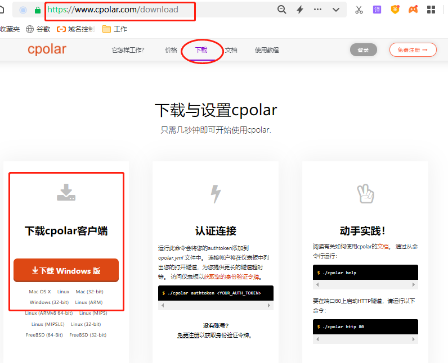Viewport: 448px width, 363px height.
Task: Click the Mac OS X download link
Action: pyautogui.click(x=40, y=292)
